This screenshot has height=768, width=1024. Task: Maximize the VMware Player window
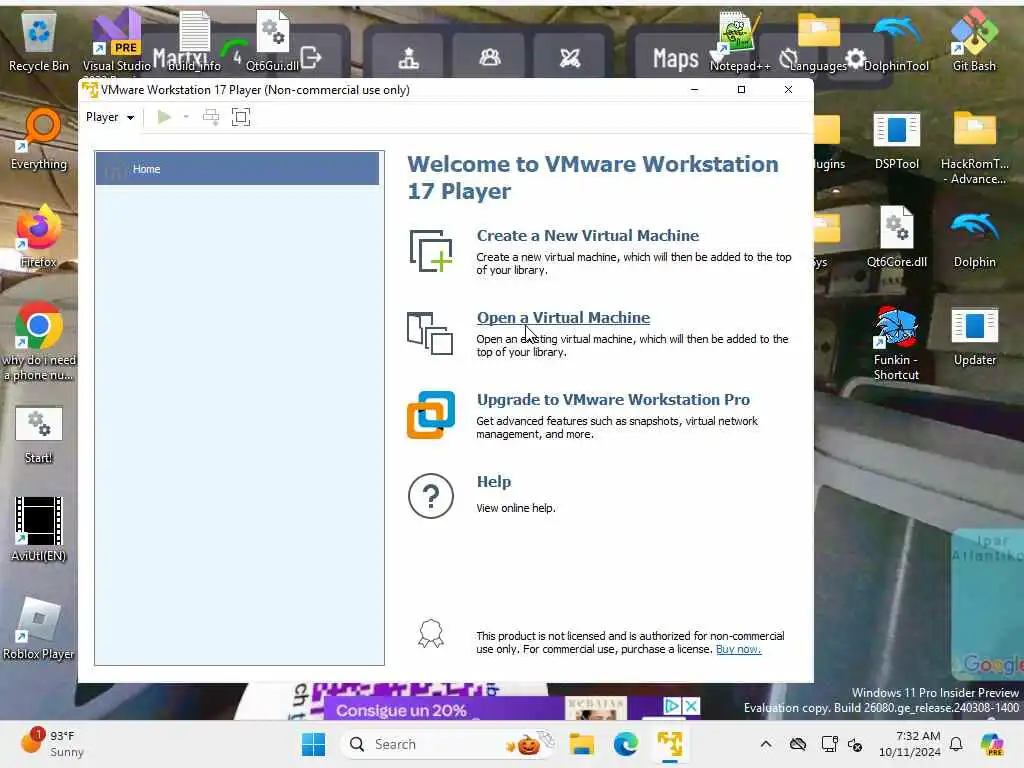[741, 89]
